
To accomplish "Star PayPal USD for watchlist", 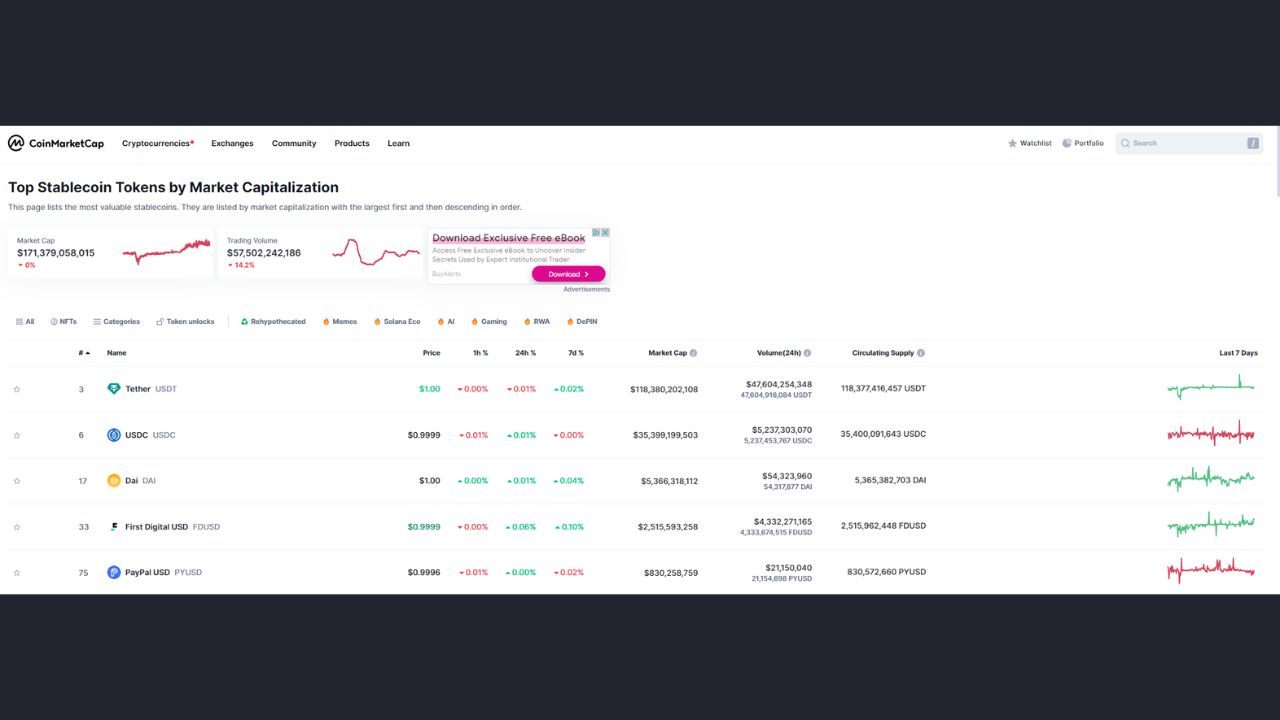I will click(x=17, y=573).
